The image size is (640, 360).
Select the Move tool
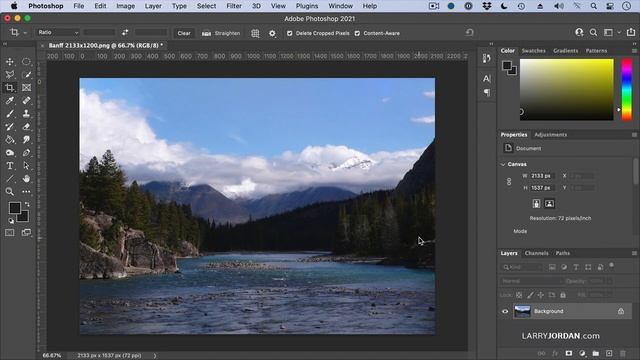pyautogui.click(x=10, y=62)
